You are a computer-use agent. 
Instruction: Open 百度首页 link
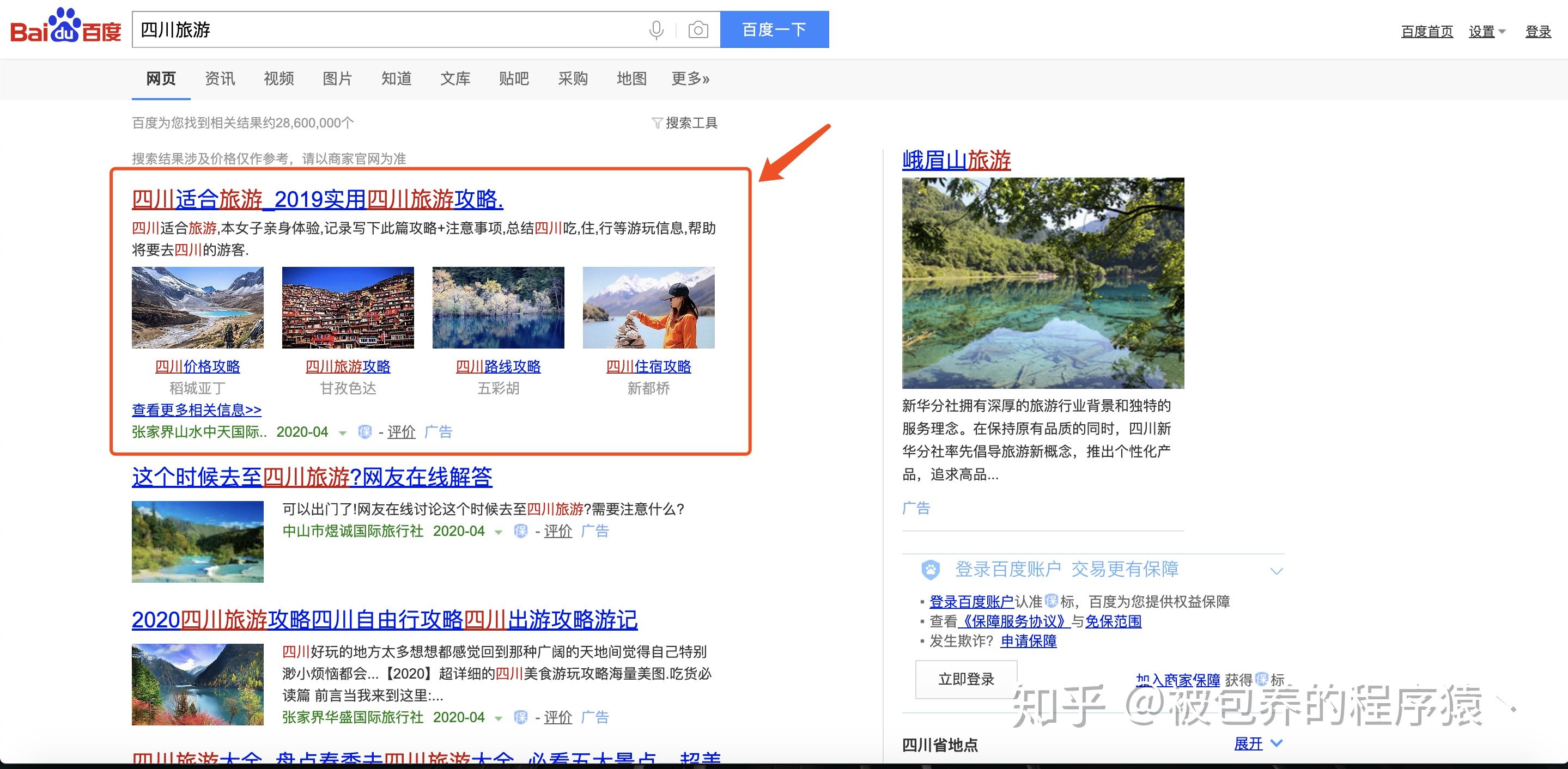click(1427, 31)
